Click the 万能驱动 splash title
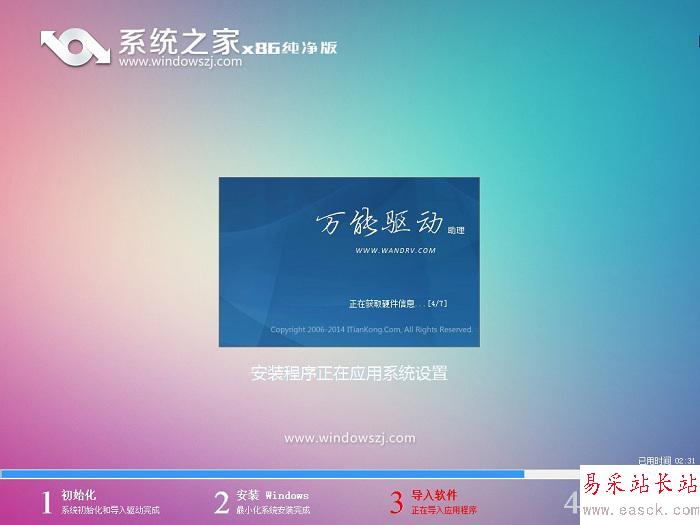This screenshot has height=525, width=700. pyautogui.click(x=380, y=221)
